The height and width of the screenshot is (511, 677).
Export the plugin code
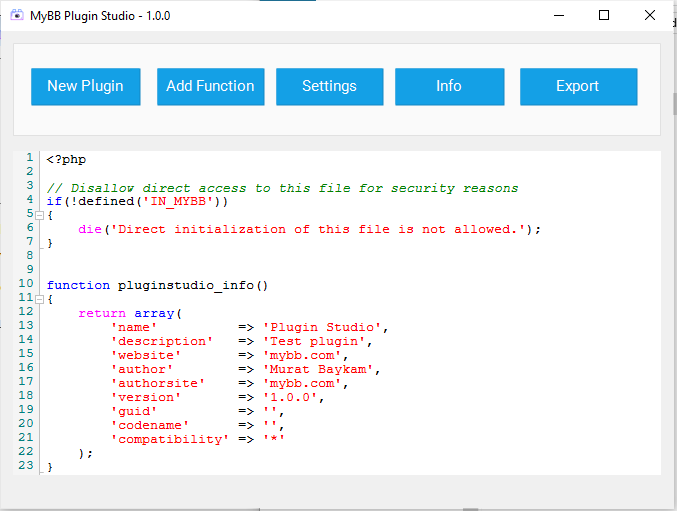578,86
